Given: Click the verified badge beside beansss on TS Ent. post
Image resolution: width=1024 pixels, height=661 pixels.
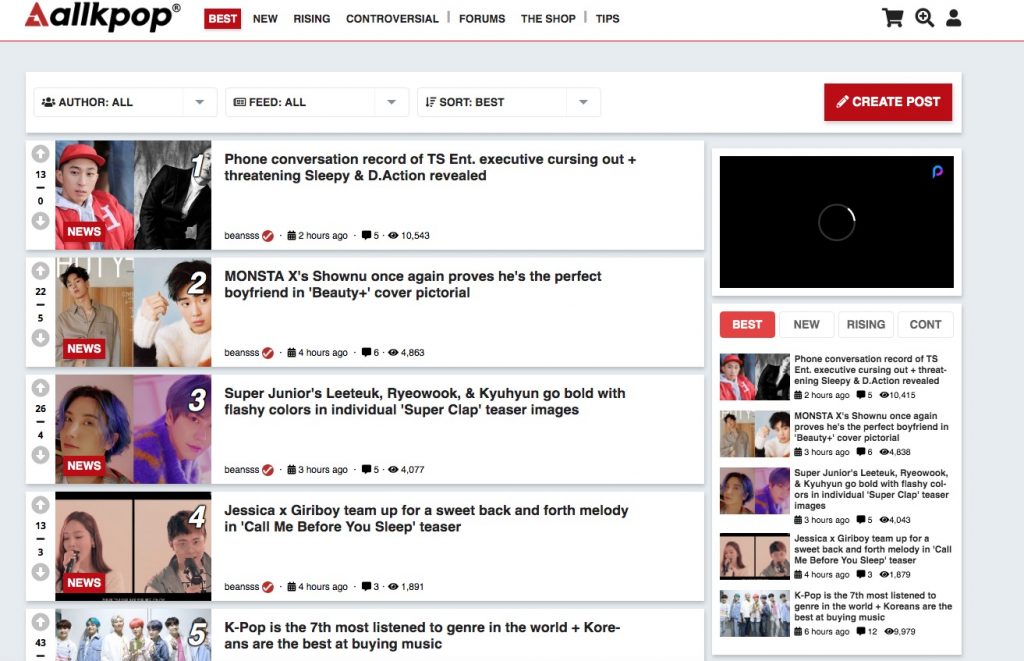Looking at the screenshot, I should point(268,236).
